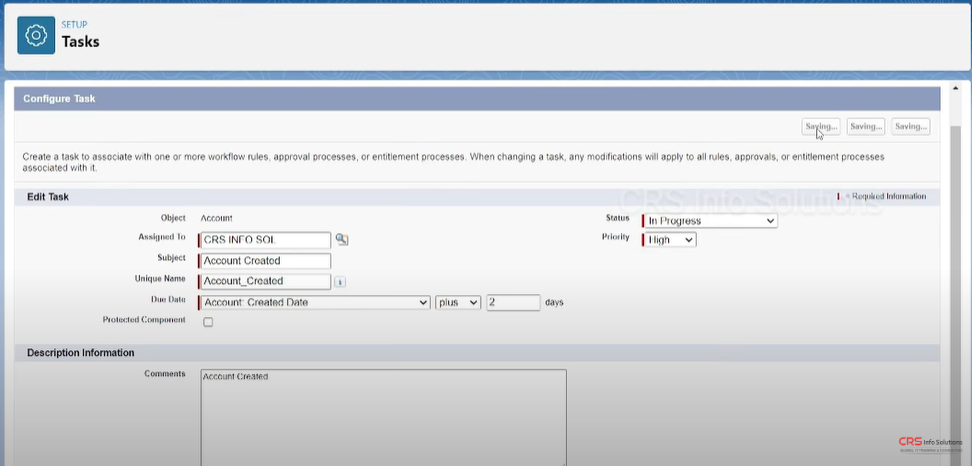Image resolution: width=972 pixels, height=466 pixels.
Task: Click the leftmost Saving... button
Action: tap(821, 127)
